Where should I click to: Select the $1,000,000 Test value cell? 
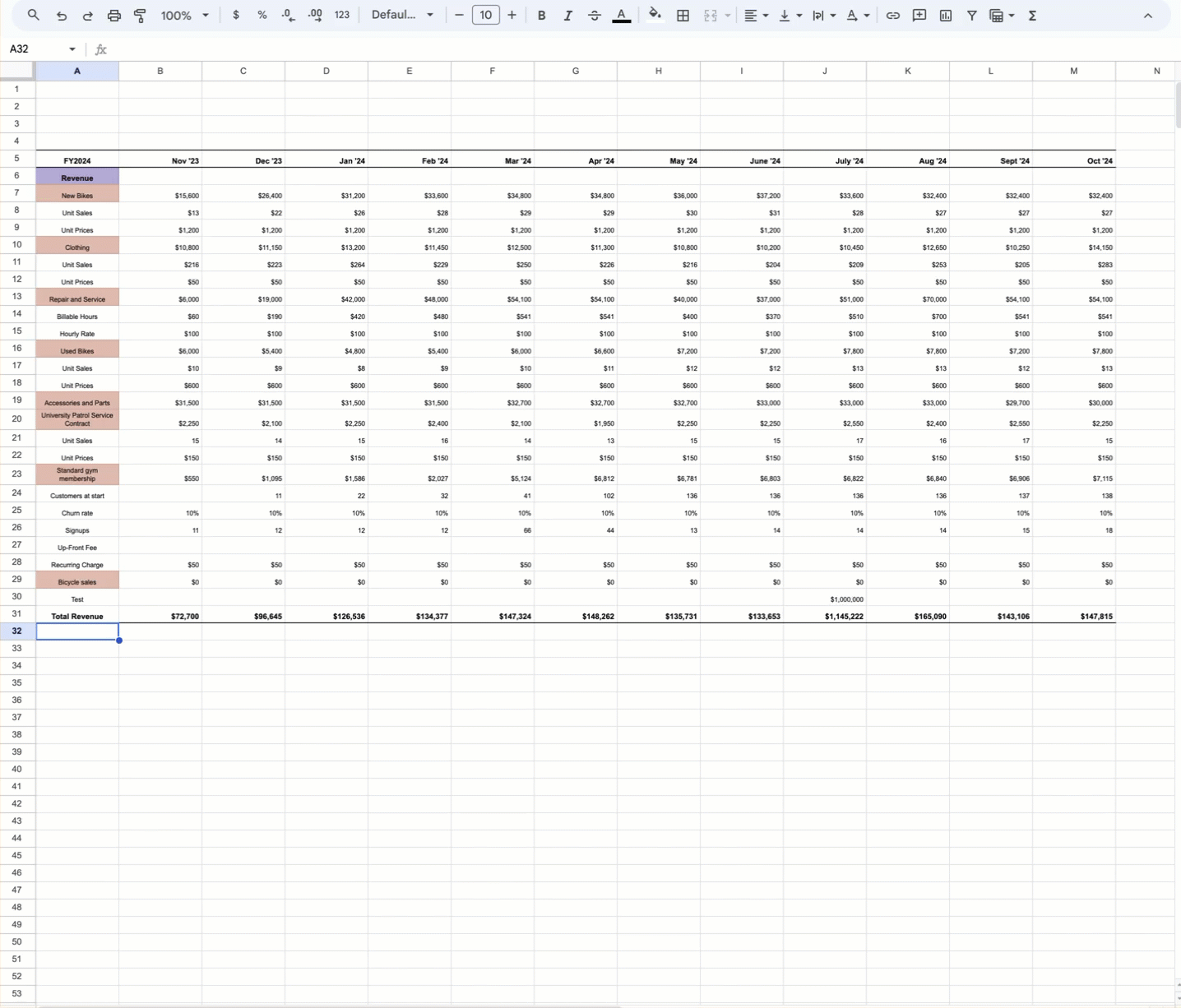825,598
